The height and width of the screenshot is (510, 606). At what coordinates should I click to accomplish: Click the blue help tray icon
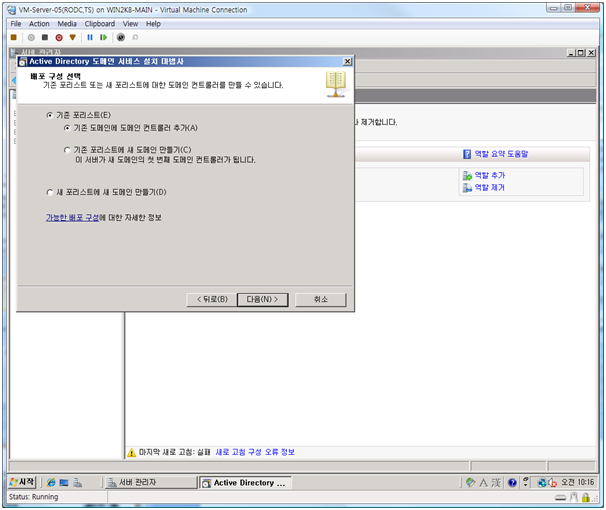tap(512, 483)
